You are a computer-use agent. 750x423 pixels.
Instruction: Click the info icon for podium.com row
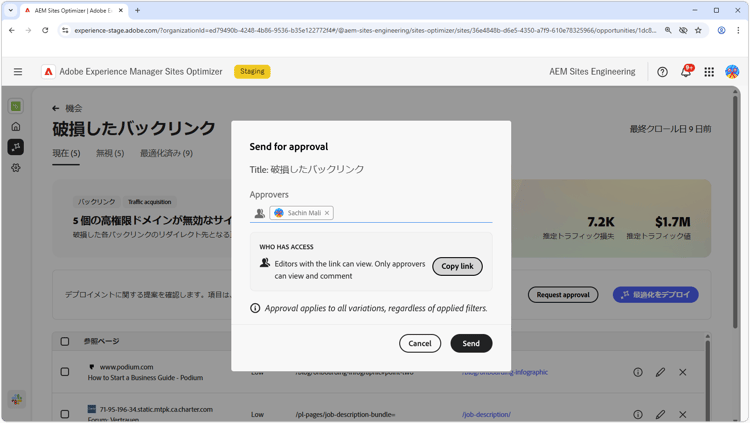click(x=638, y=372)
